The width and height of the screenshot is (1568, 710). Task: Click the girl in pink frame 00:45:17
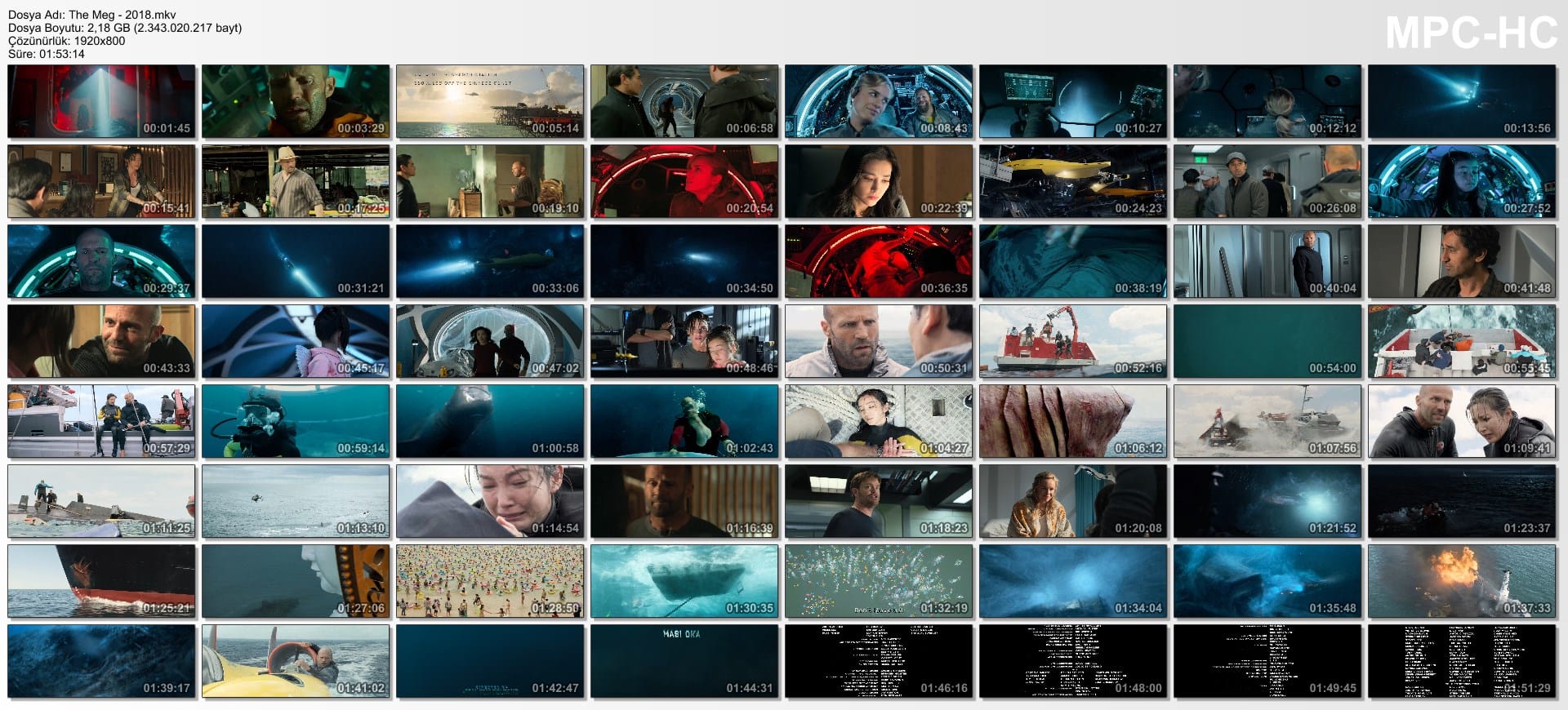click(296, 341)
